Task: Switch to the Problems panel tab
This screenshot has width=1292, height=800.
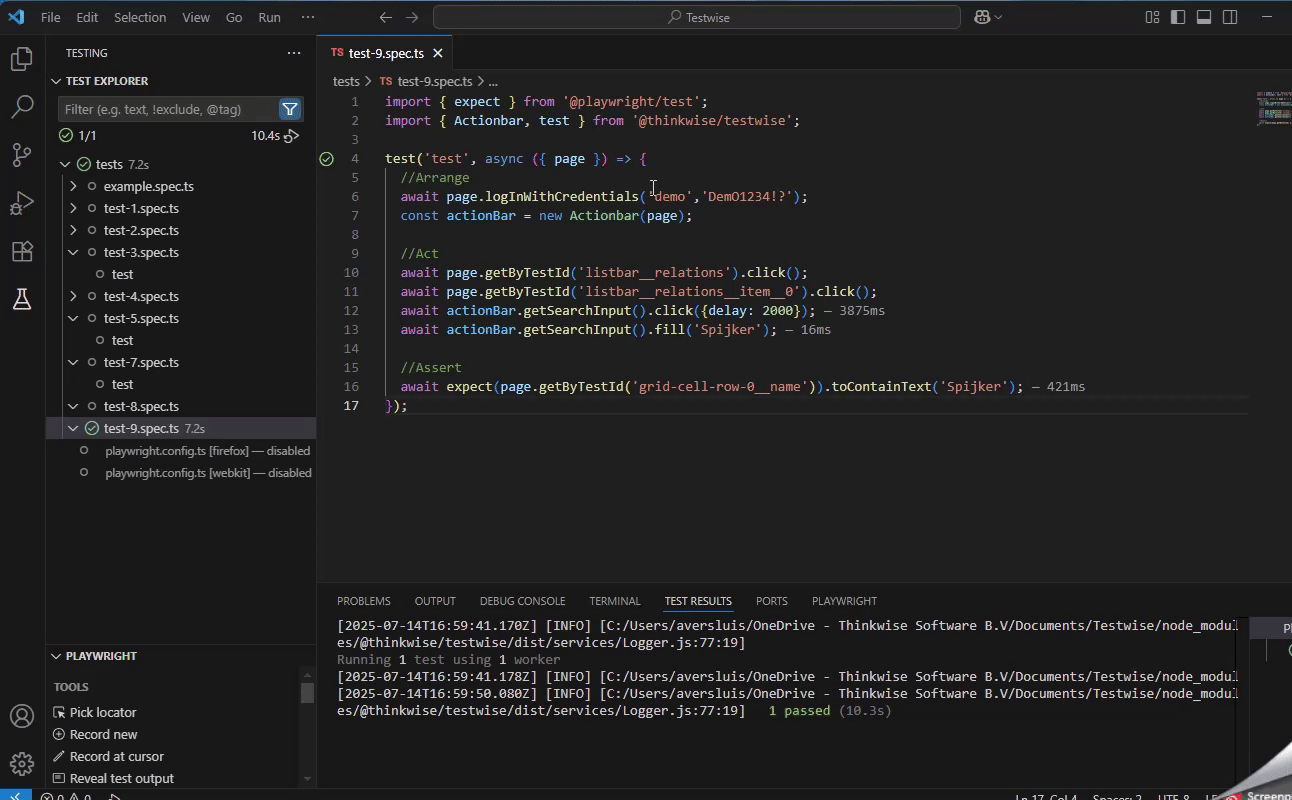Action: pos(364,601)
